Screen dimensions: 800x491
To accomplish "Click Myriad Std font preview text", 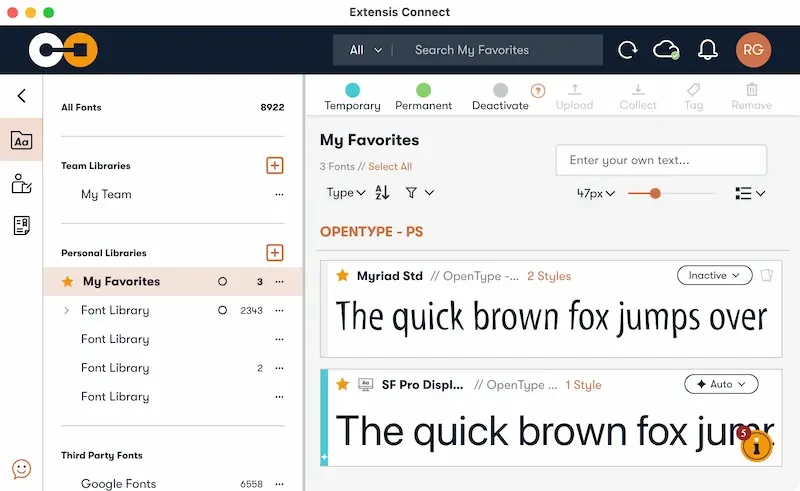I will click(x=551, y=317).
